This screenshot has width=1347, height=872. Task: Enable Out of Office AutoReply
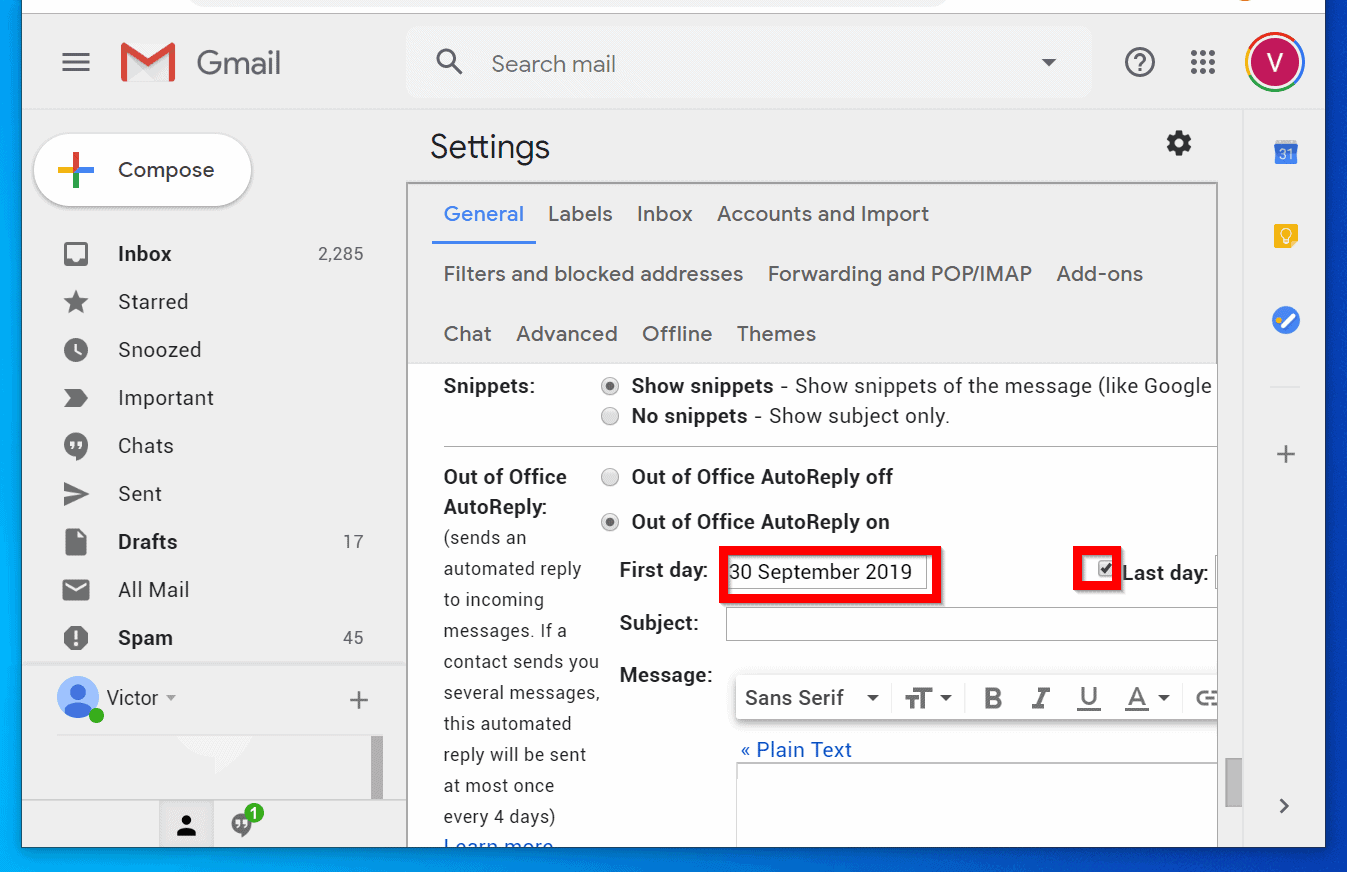(x=610, y=521)
